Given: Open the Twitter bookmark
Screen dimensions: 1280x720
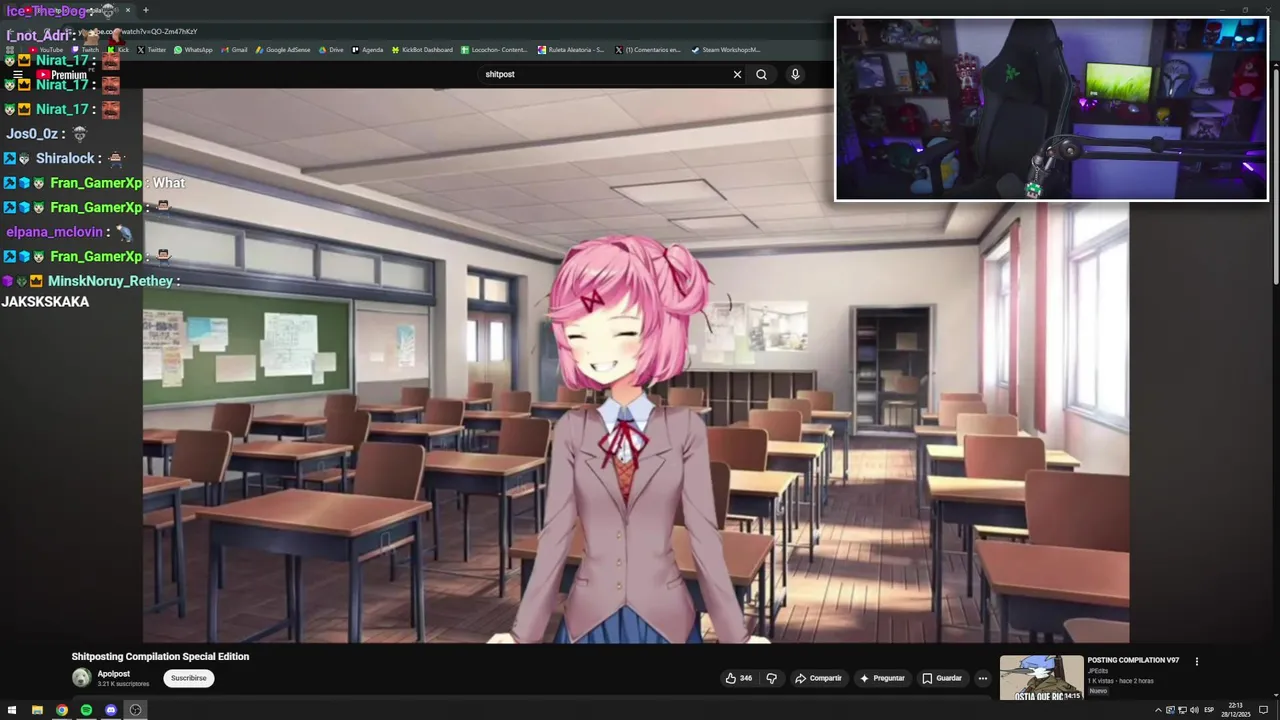Looking at the screenshot, I should coord(151,49).
